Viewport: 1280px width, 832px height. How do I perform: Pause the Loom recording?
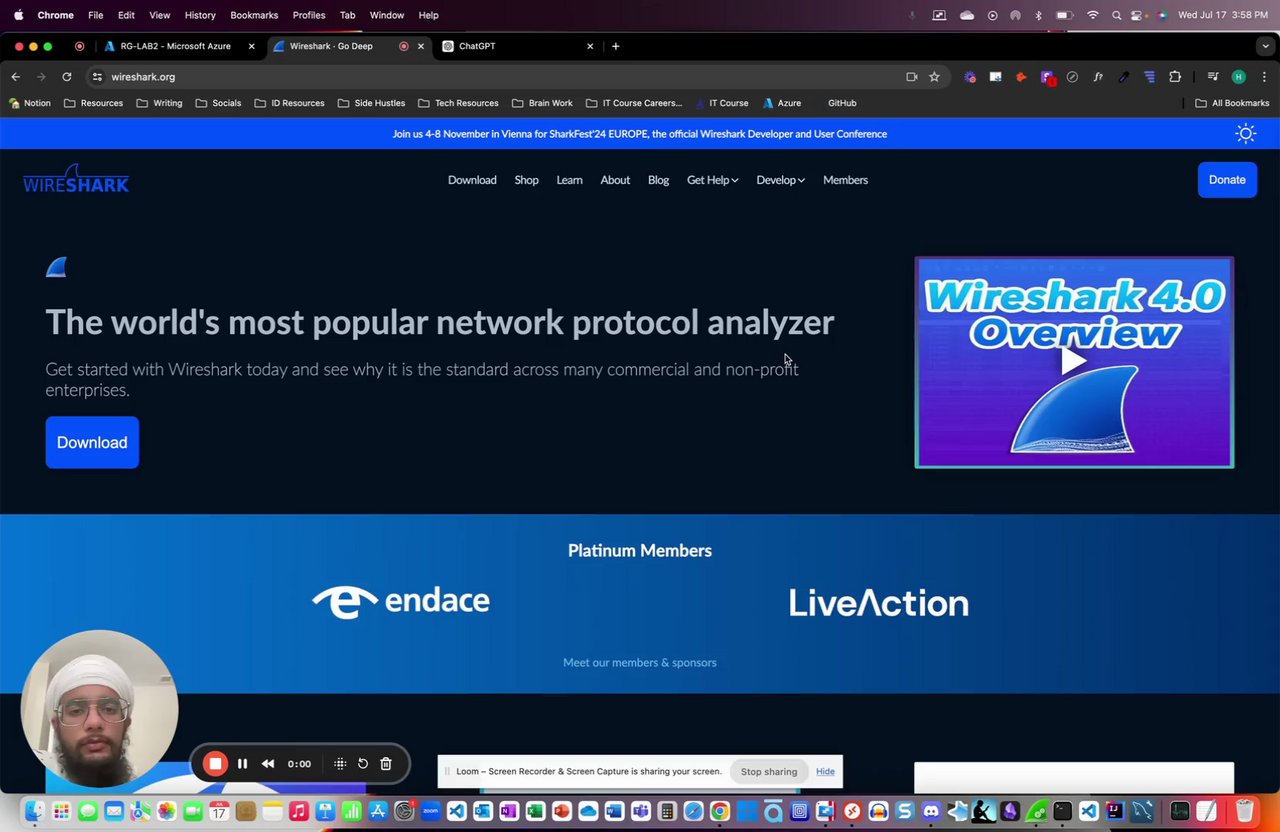click(x=242, y=764)
